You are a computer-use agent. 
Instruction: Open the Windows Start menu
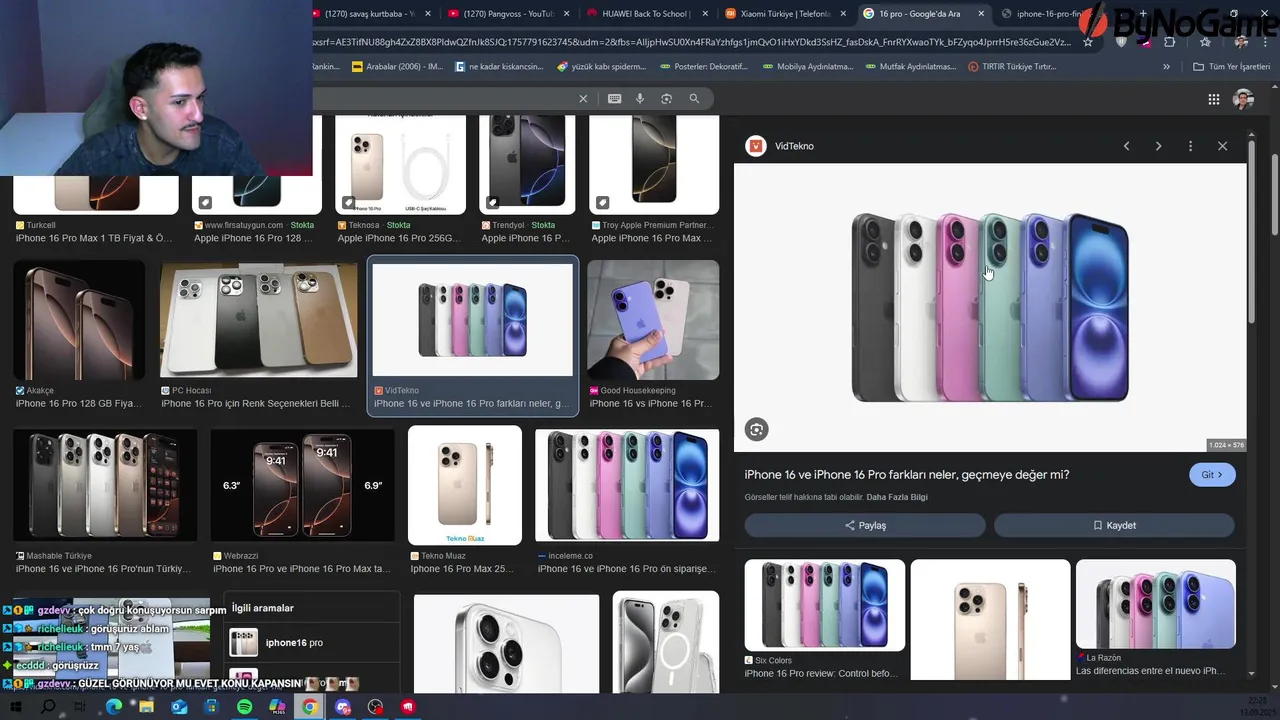point(17,707)
